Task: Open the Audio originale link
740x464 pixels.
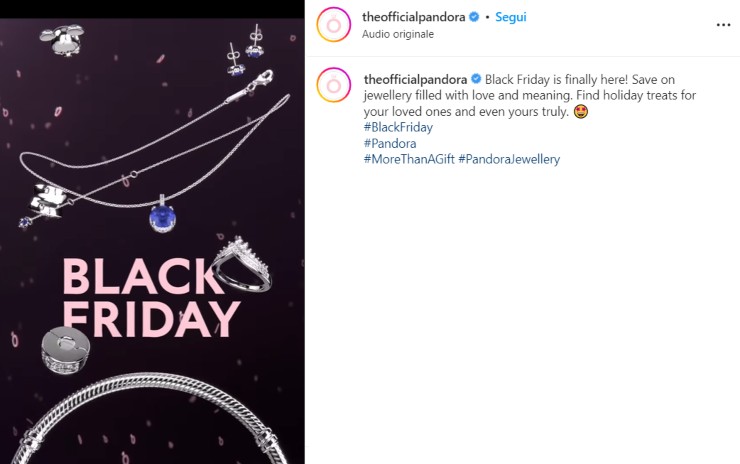Action: (x=398, y=34)
